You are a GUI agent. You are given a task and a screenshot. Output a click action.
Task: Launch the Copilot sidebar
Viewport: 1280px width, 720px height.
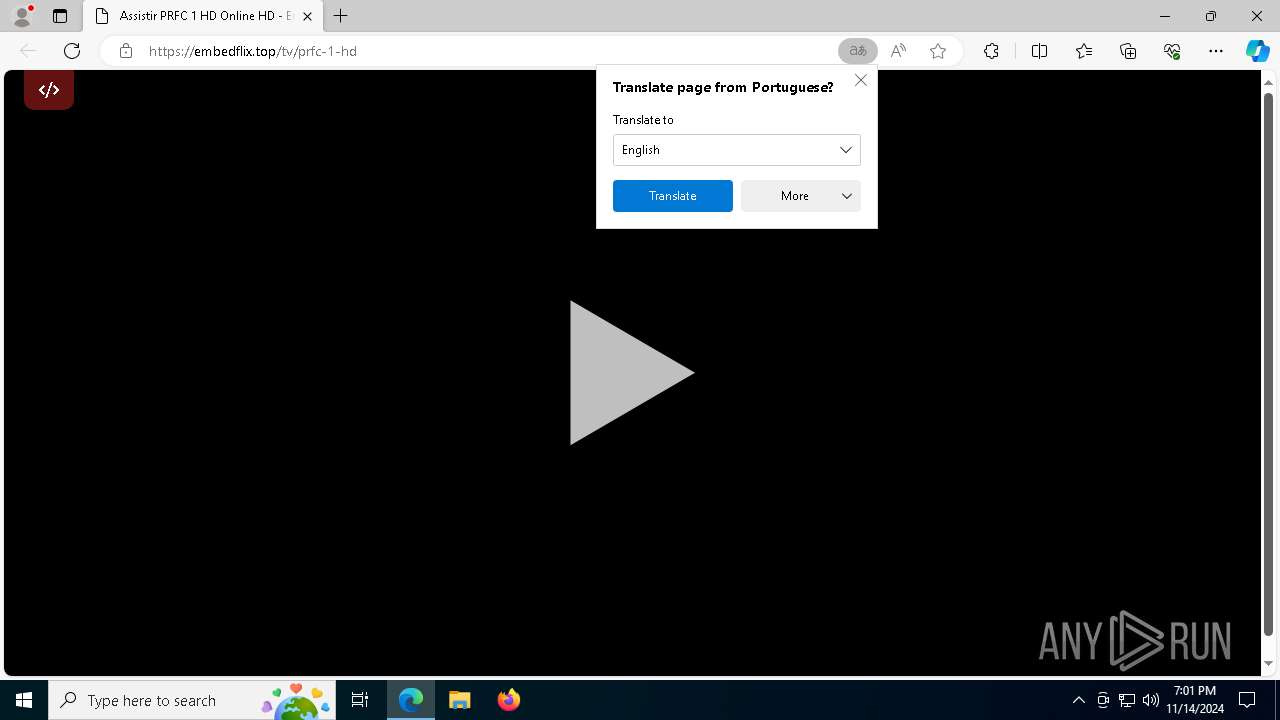1257,51
